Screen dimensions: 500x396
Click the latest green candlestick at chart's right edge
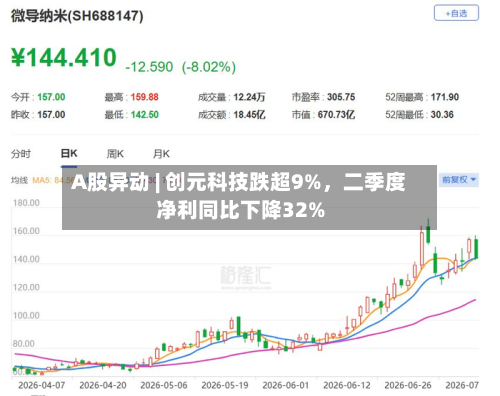(x=476, y=248)
